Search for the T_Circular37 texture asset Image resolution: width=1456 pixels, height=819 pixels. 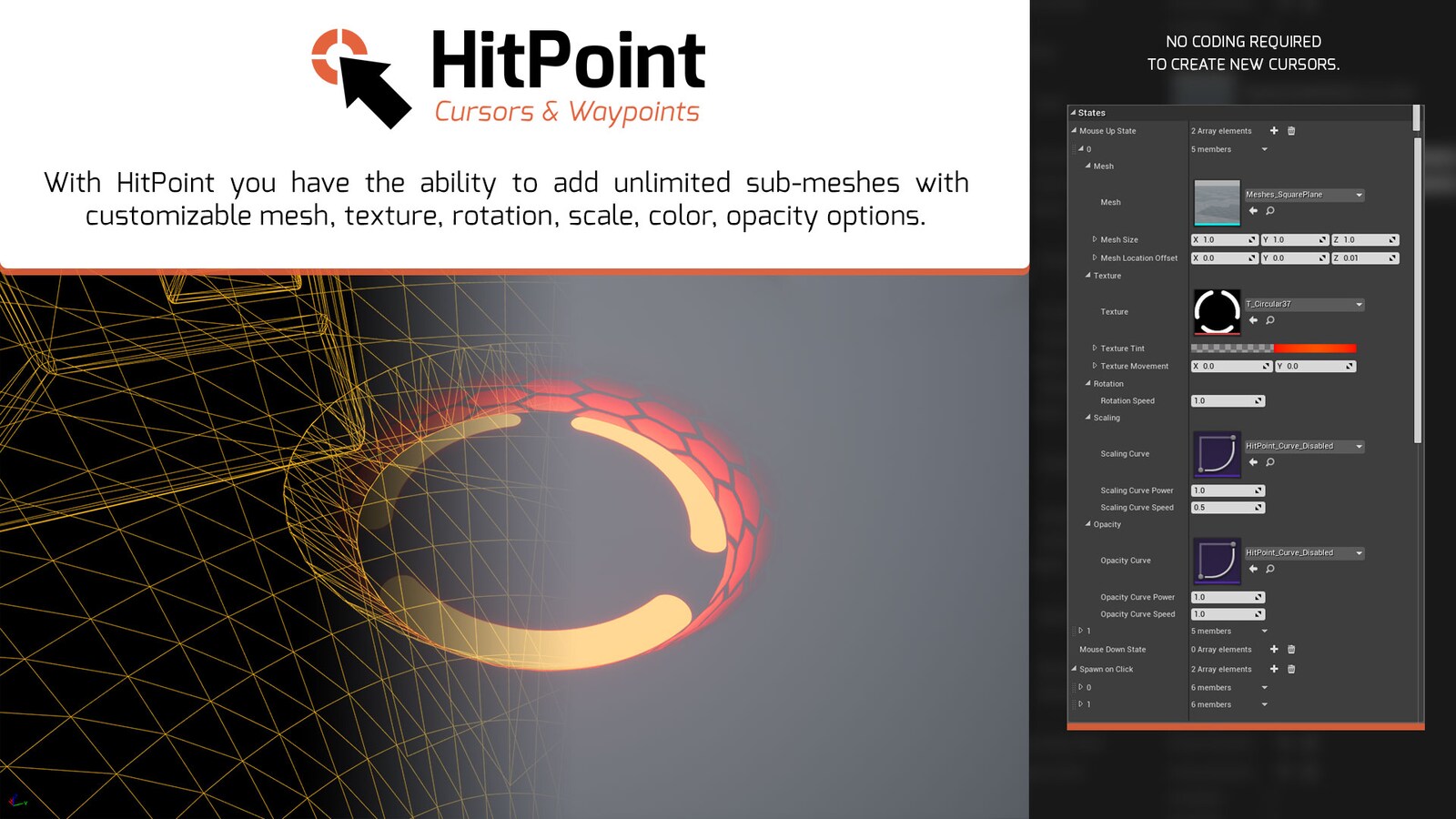pyautogui.click(x=1269, y=319)
